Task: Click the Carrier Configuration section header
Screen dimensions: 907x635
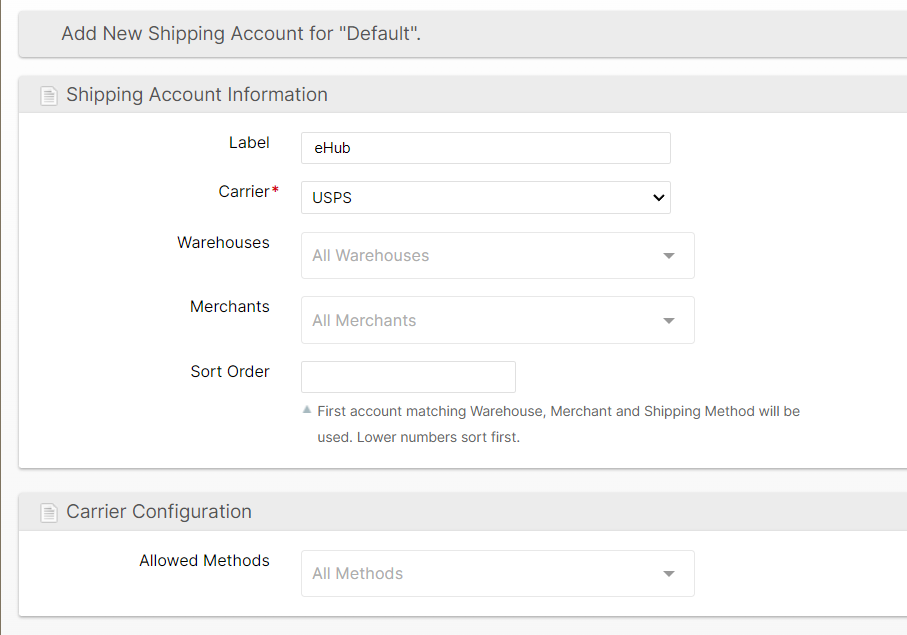Action: (158, 512)
